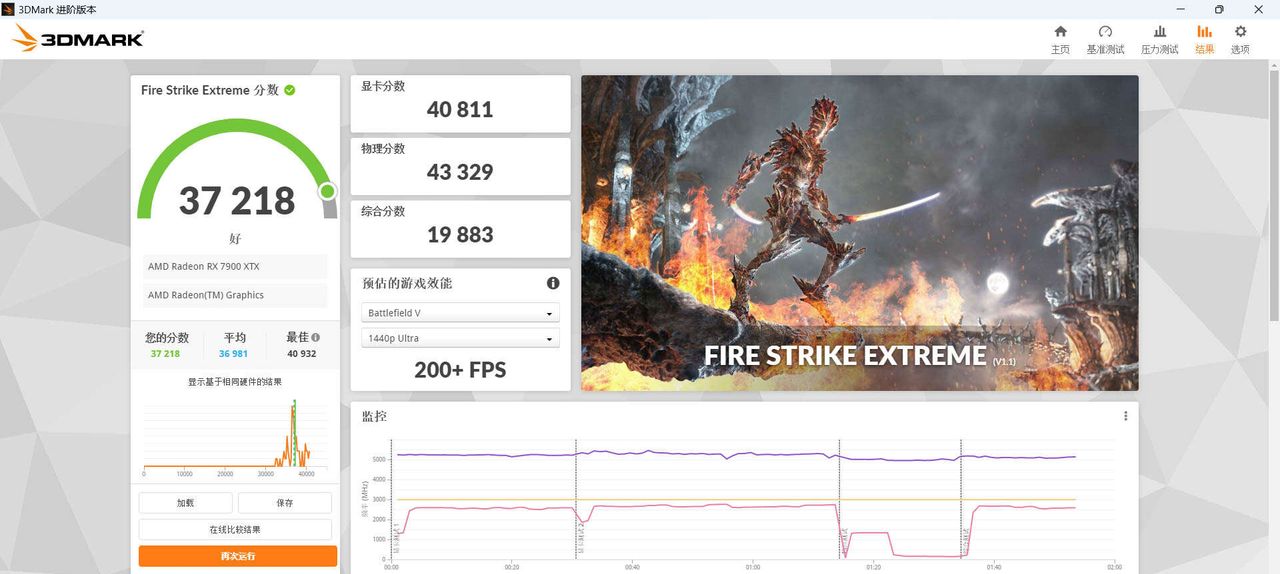The width and height of the screenshot is (1280, 574).
Task: Click the green validity check beside Fire Strike Extreme
Action: [290, 90]
